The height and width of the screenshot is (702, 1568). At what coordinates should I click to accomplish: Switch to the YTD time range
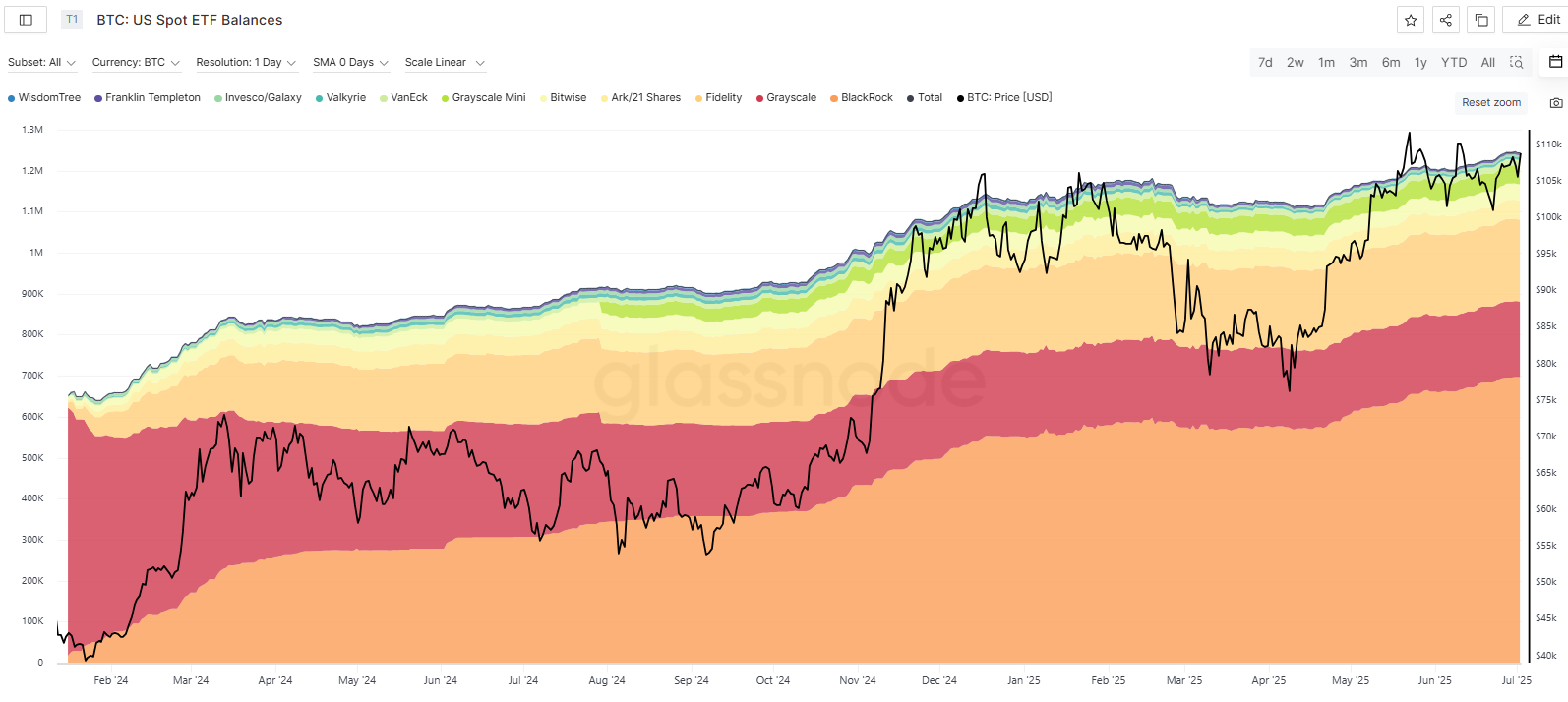(1453, 62)
